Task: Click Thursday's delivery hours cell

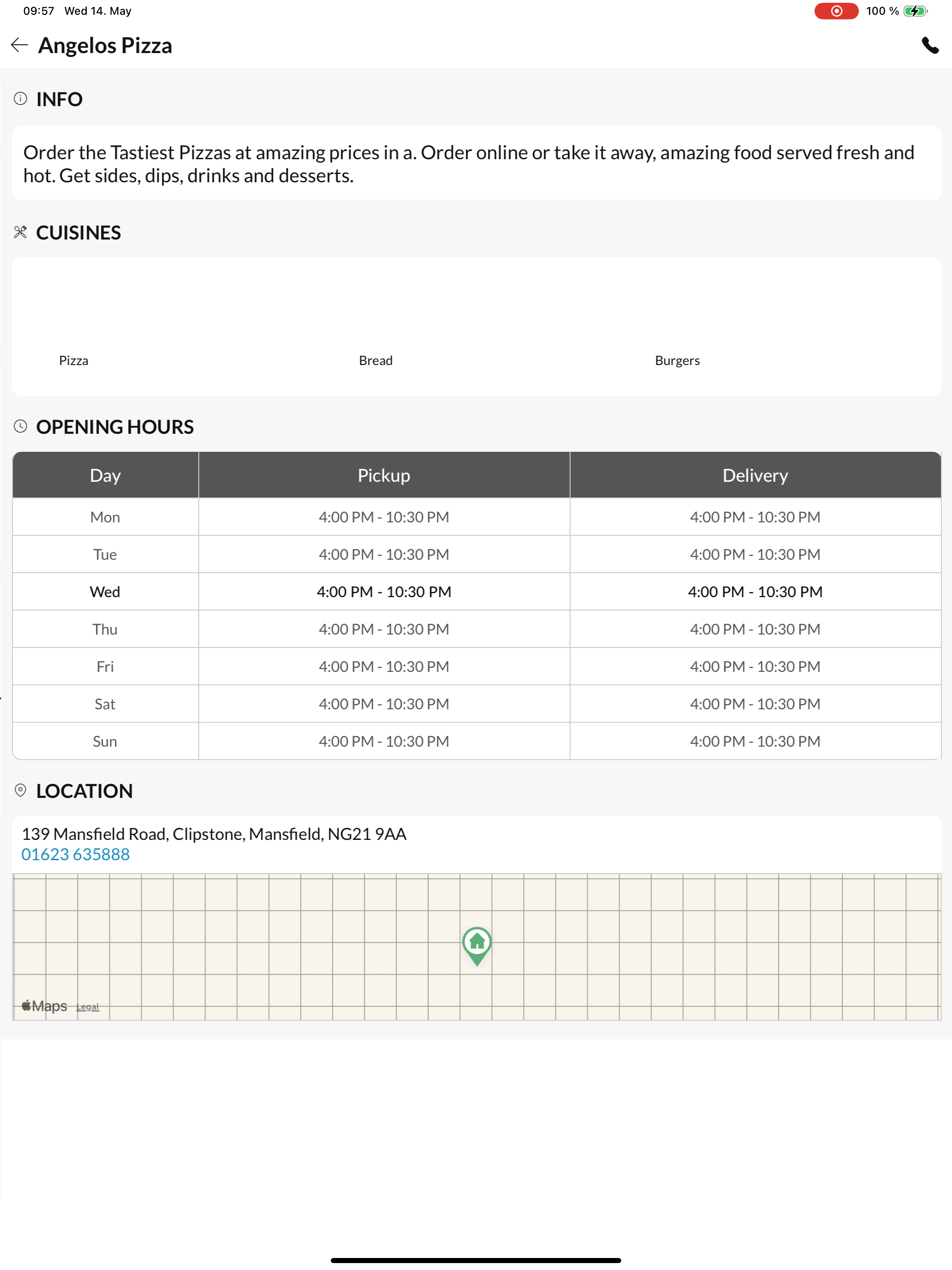Action: click(x=755, y=629)
